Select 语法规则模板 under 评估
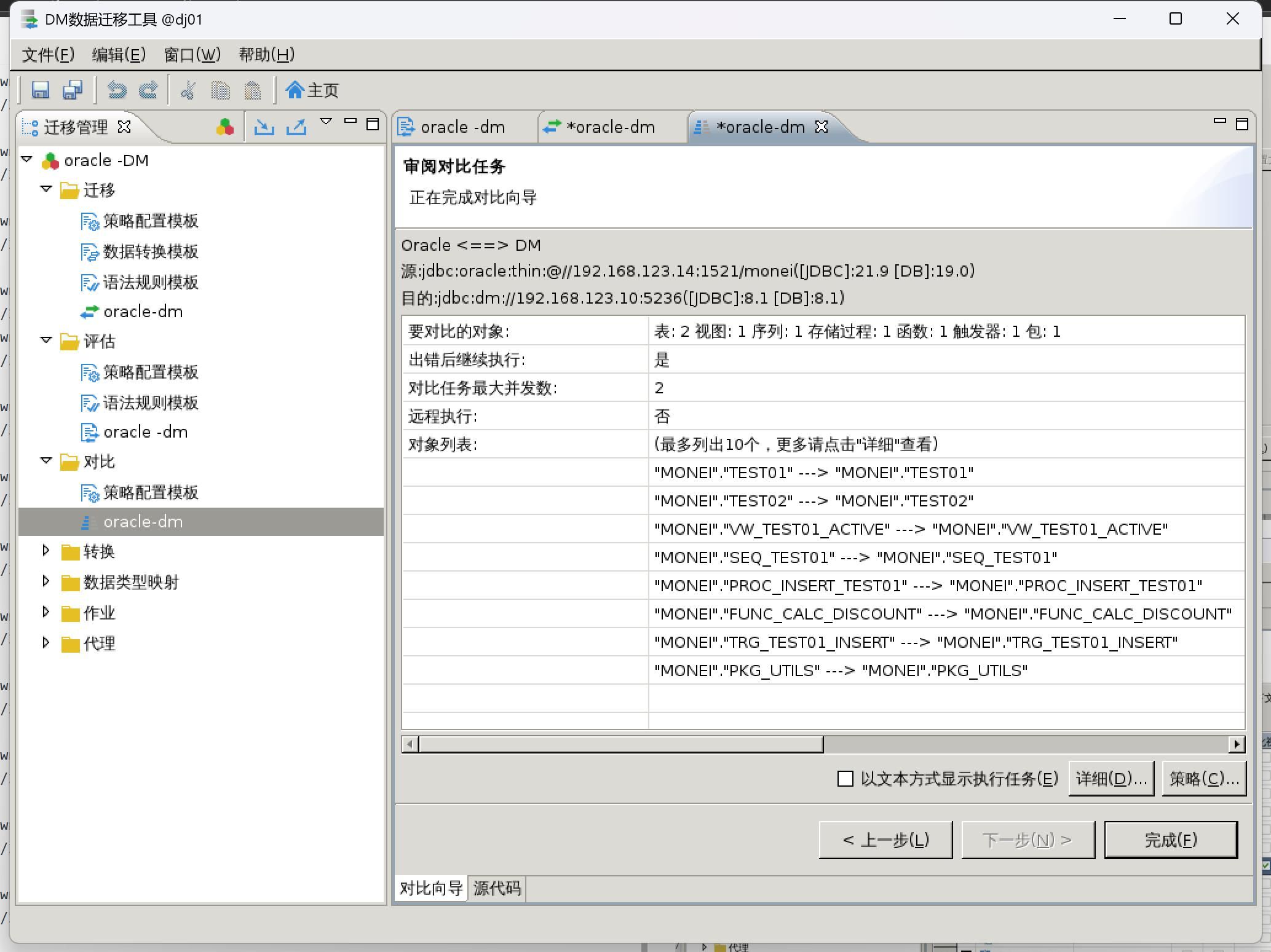The image size is (1271, 952). (150, 403)
